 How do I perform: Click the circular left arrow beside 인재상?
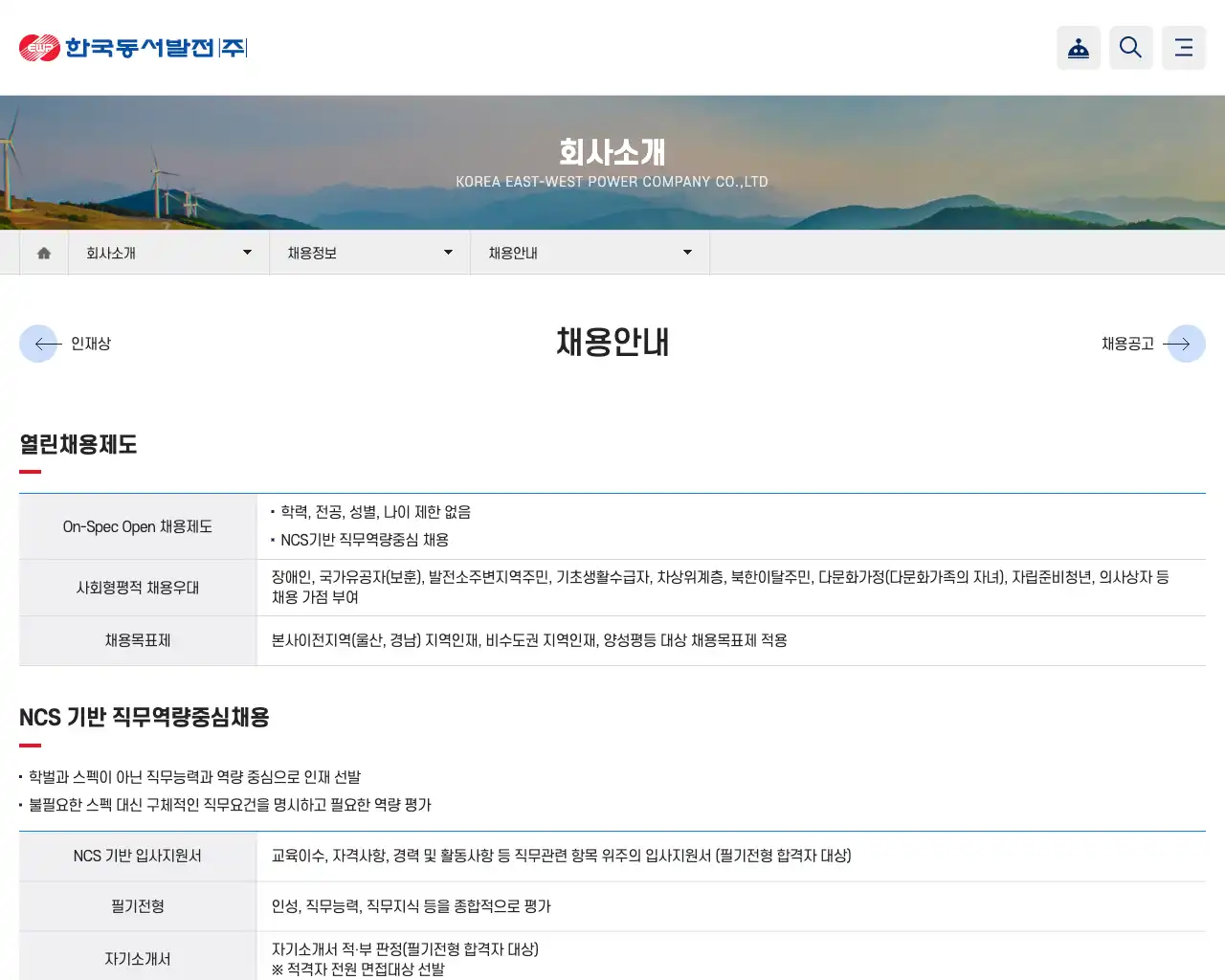pos(39,344)
